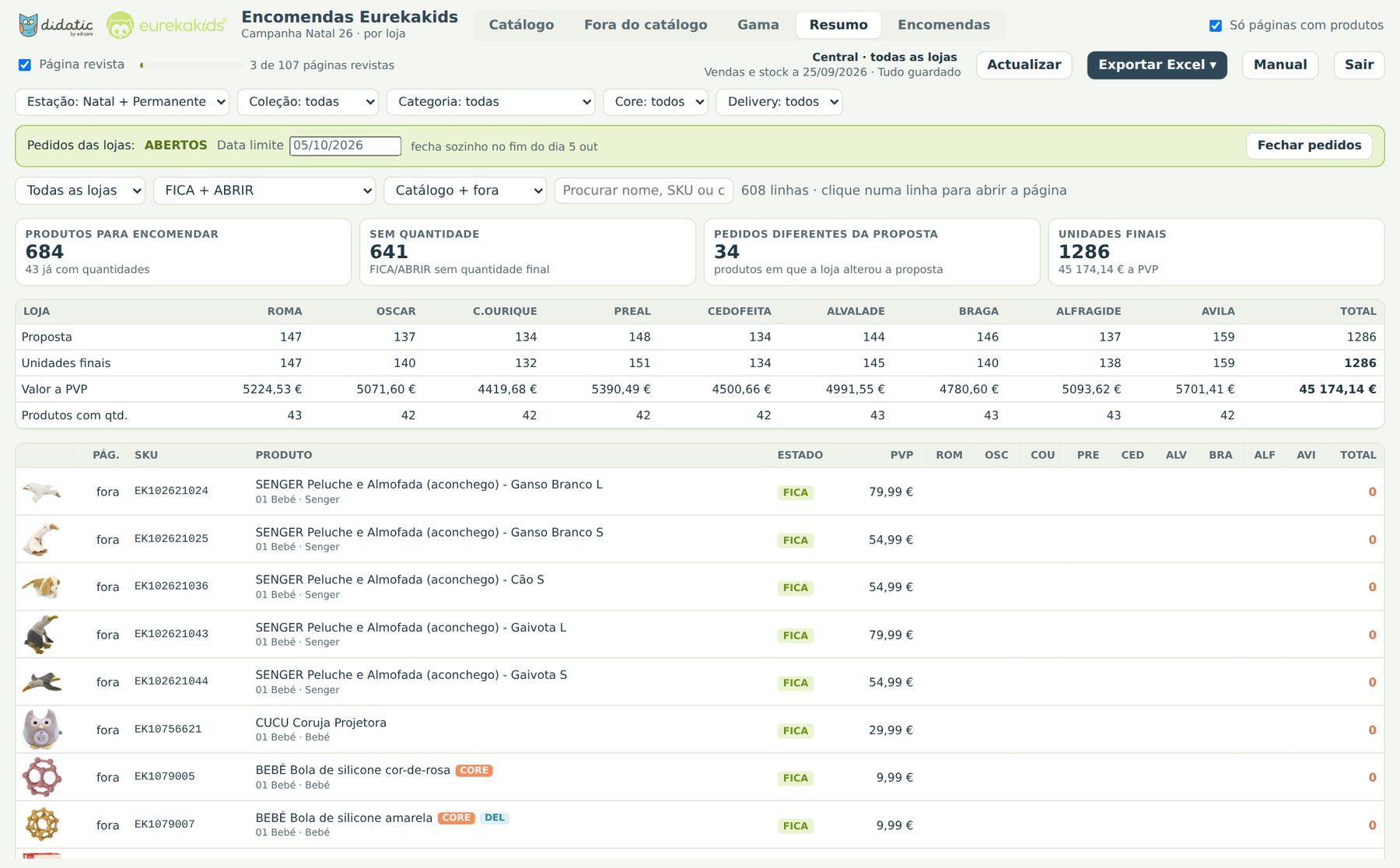The image size is (1400, 868).
Task: Open the Ganso Branco S product thumbnail
Action: point(42,539)
